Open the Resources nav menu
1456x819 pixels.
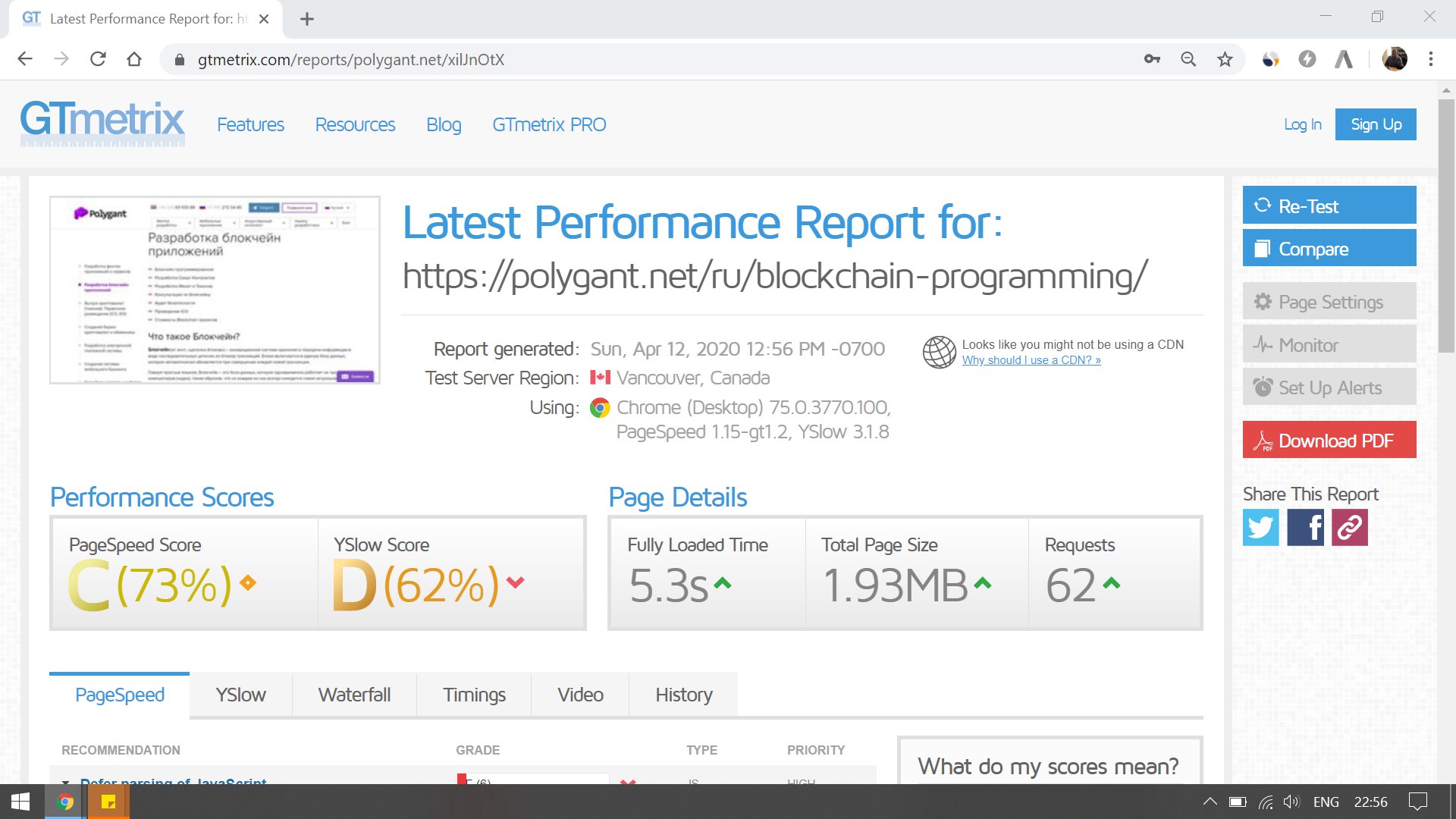coord(355,124)
